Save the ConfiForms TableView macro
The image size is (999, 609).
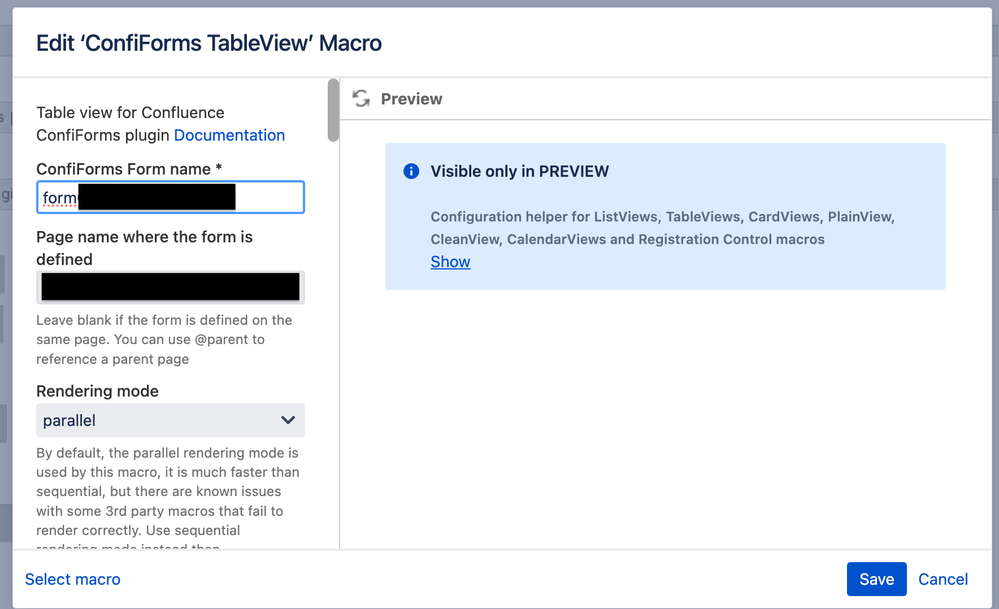[x=876, y=579]
